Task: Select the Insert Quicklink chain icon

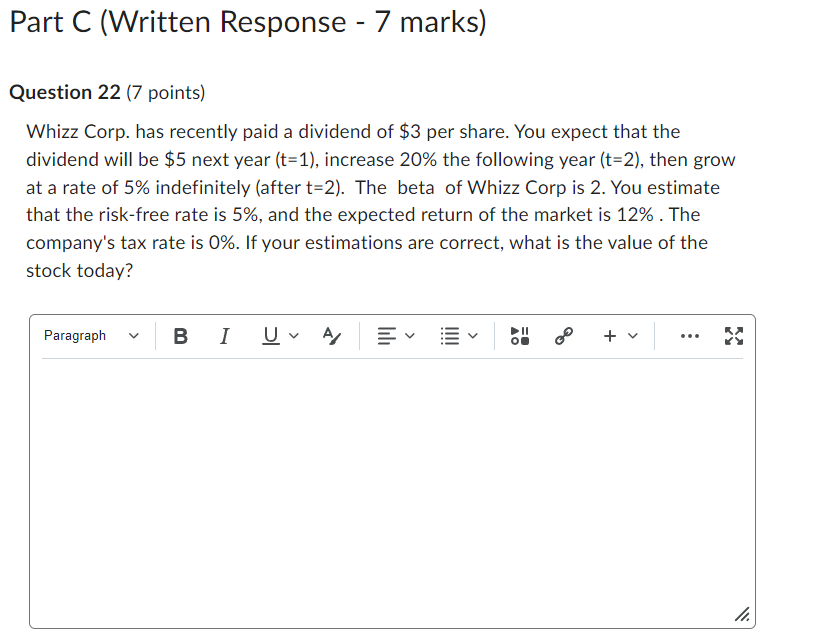Action: [563, 336]
